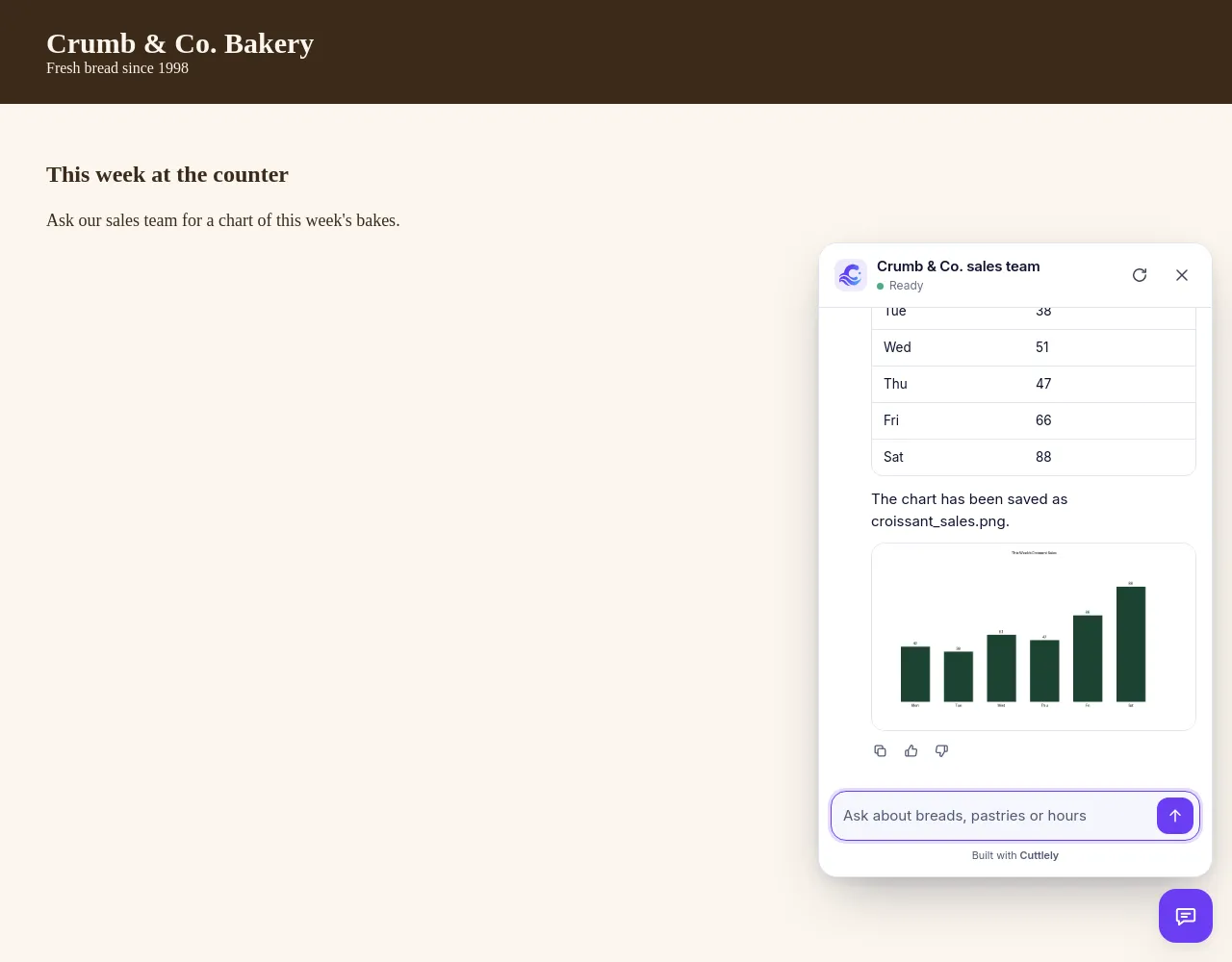Click the 'Crumb & Co. sales team' title

point(958,266)
